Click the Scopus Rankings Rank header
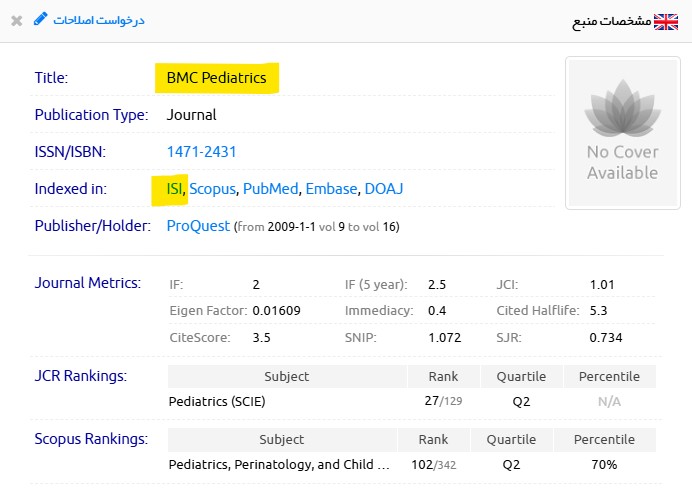 (x=433, y=440)
